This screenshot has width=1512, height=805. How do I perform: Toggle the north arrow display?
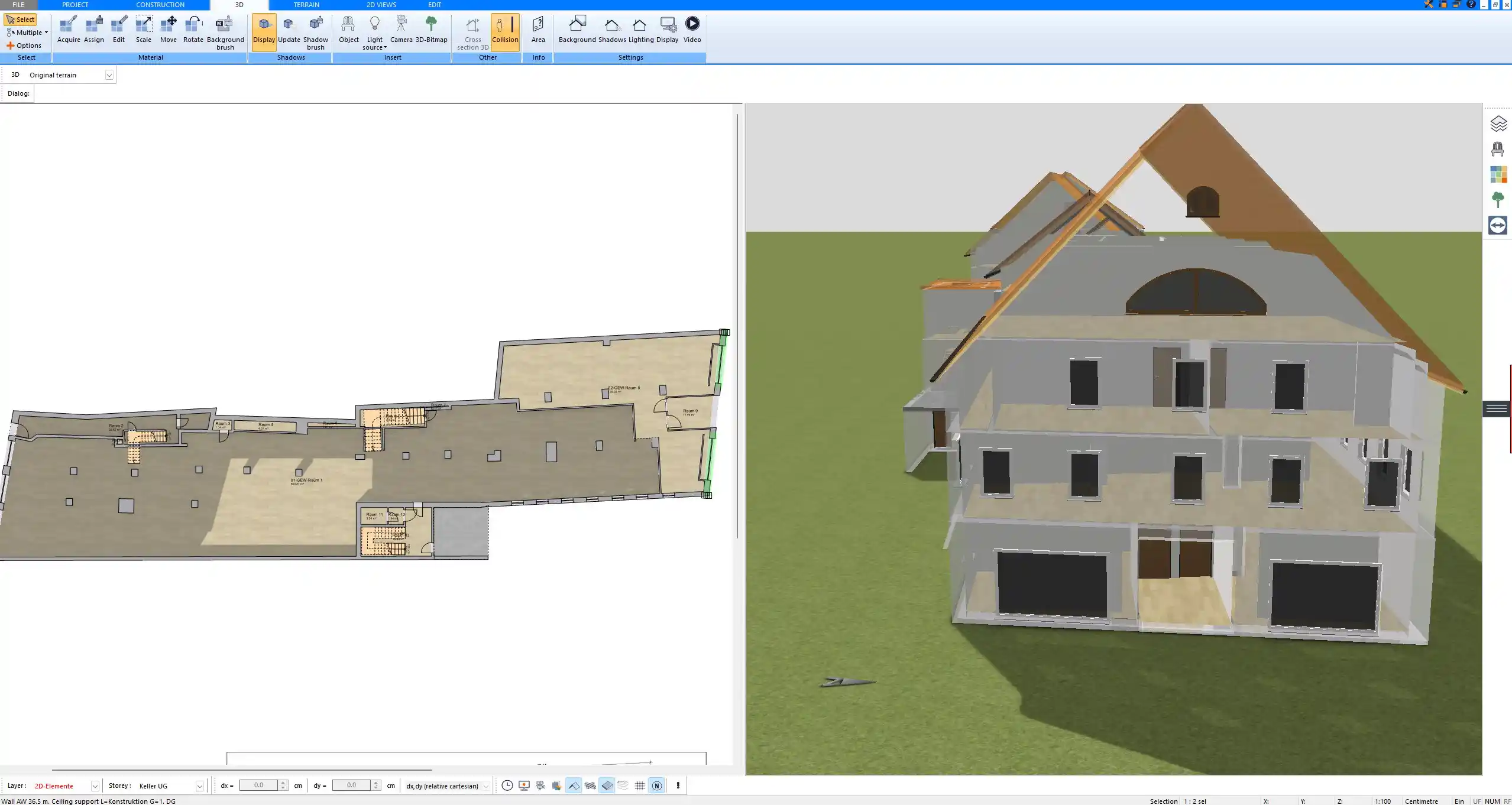pyautogui.click(x=656, y=785)
